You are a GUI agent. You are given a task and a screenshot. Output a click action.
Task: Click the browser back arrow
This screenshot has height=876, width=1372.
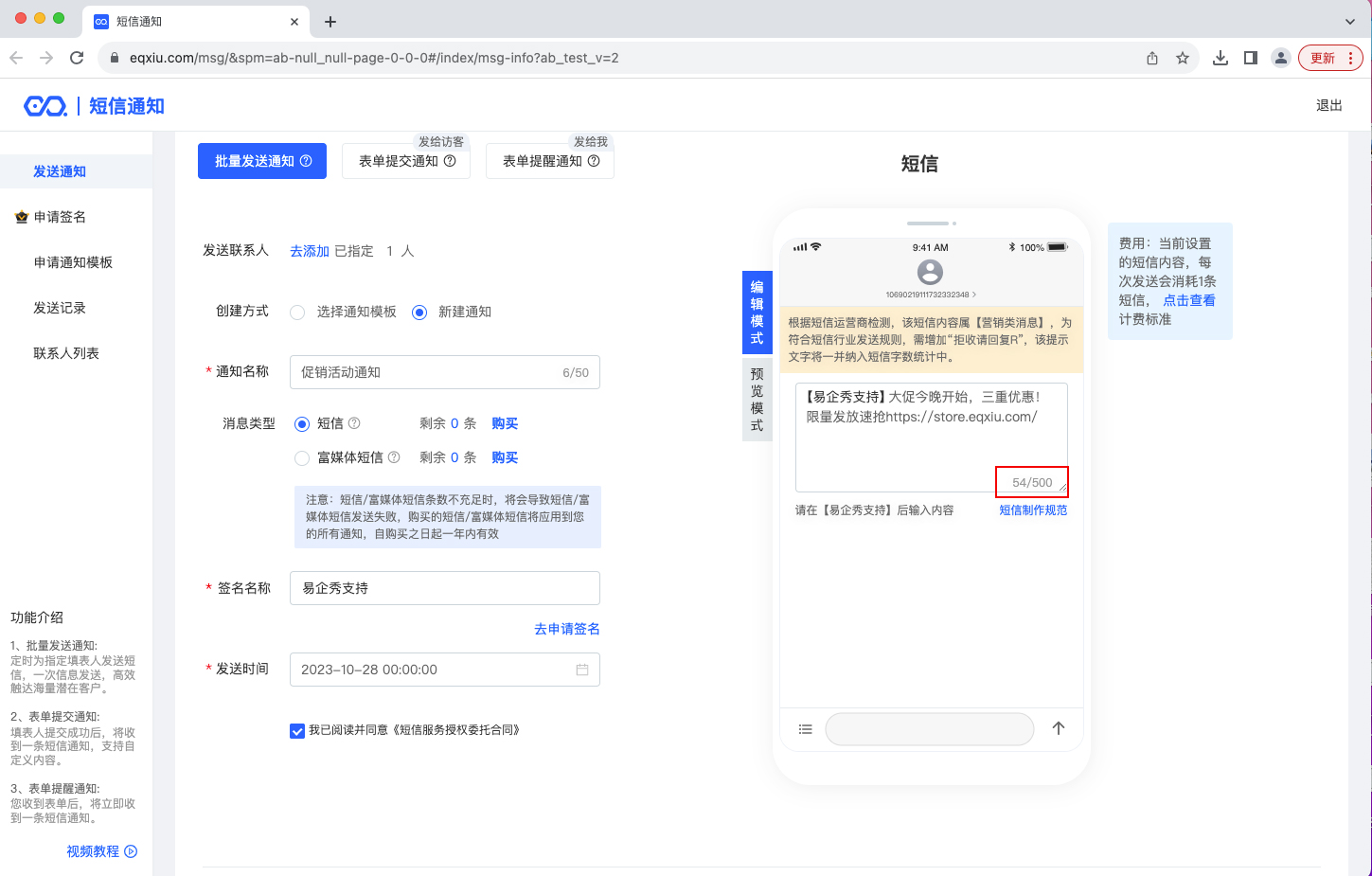tap(16, 58)
